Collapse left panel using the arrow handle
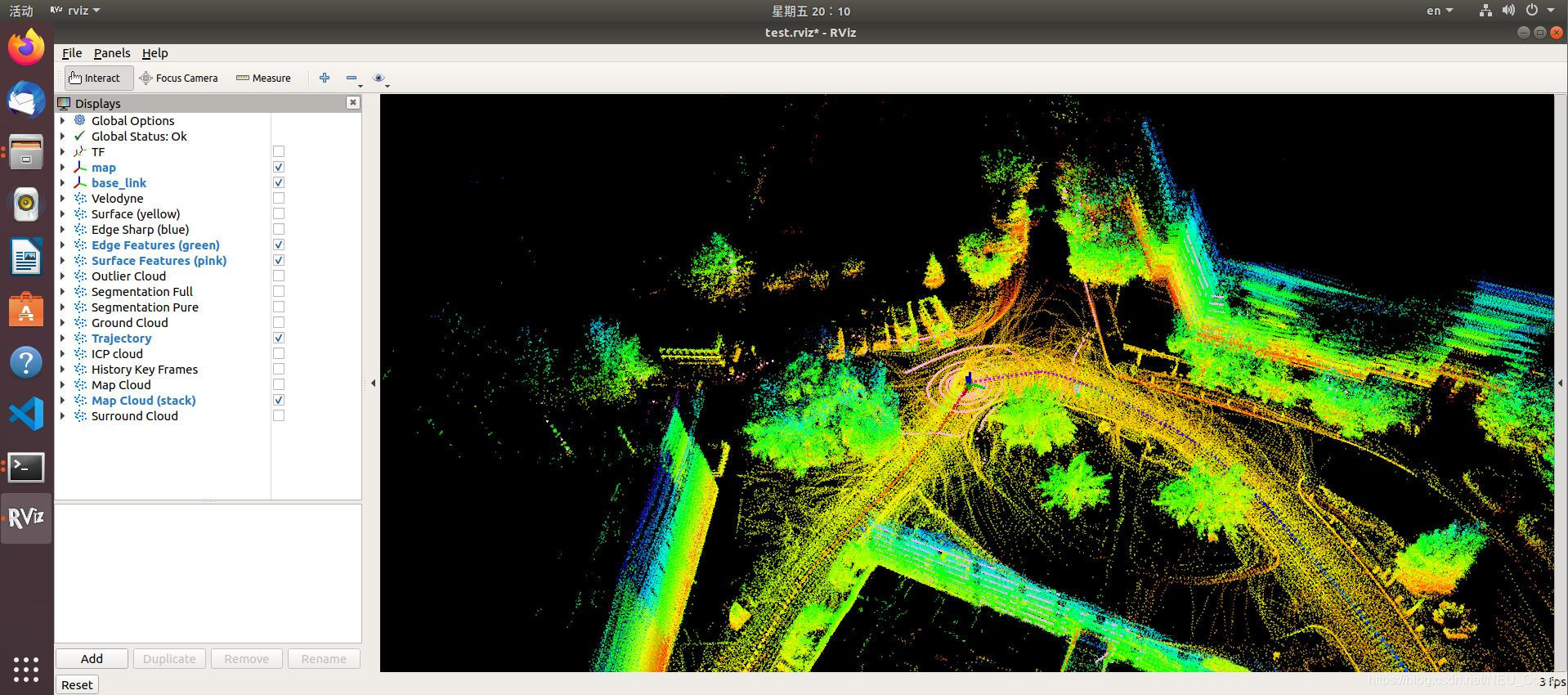1568x695 pixels. click(x=374, y=383)
